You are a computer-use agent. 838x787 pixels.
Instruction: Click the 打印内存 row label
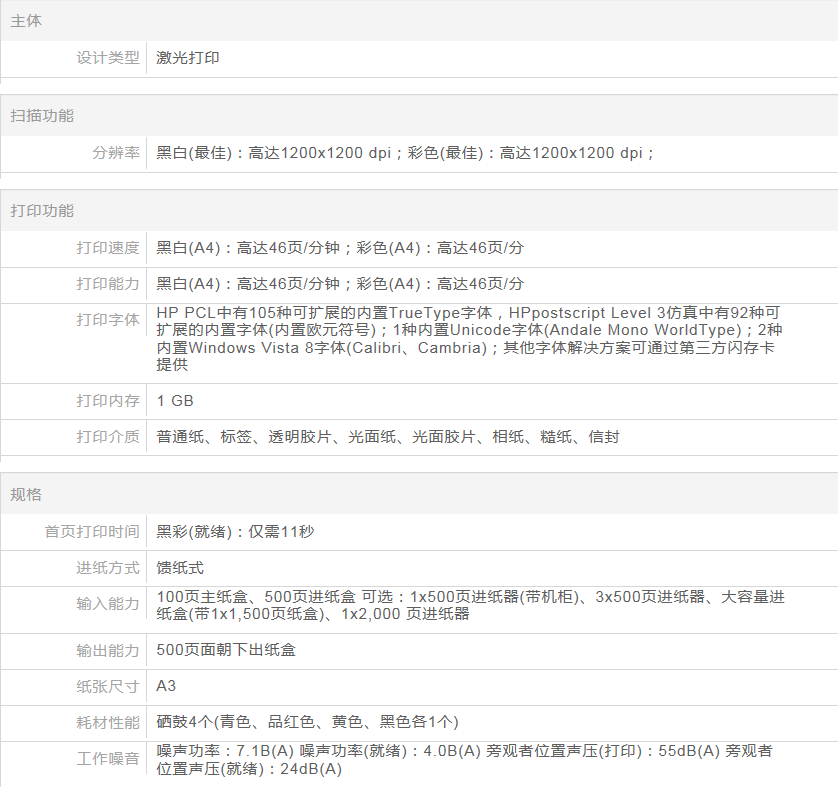point(108,401)
